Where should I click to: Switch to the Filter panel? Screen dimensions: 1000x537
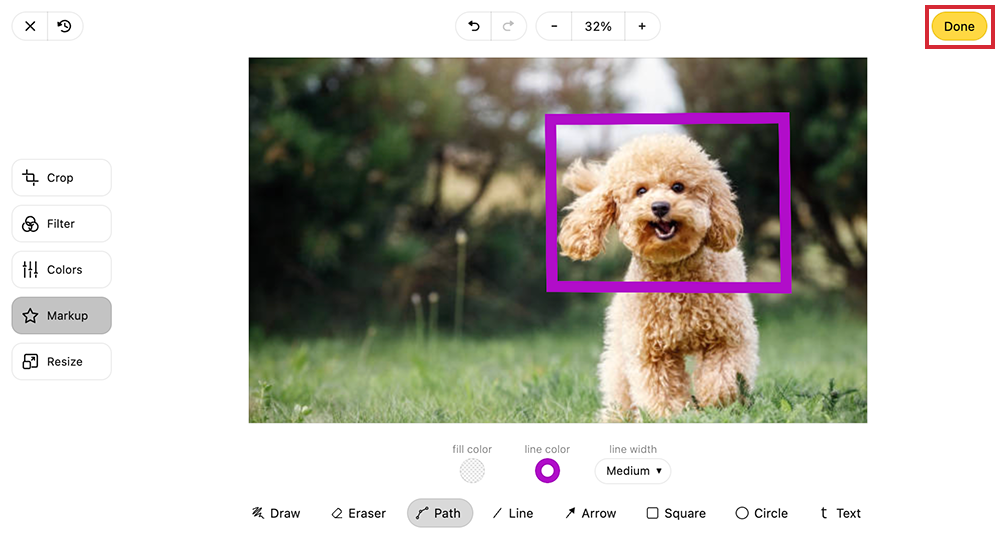(x=61, y=224)
